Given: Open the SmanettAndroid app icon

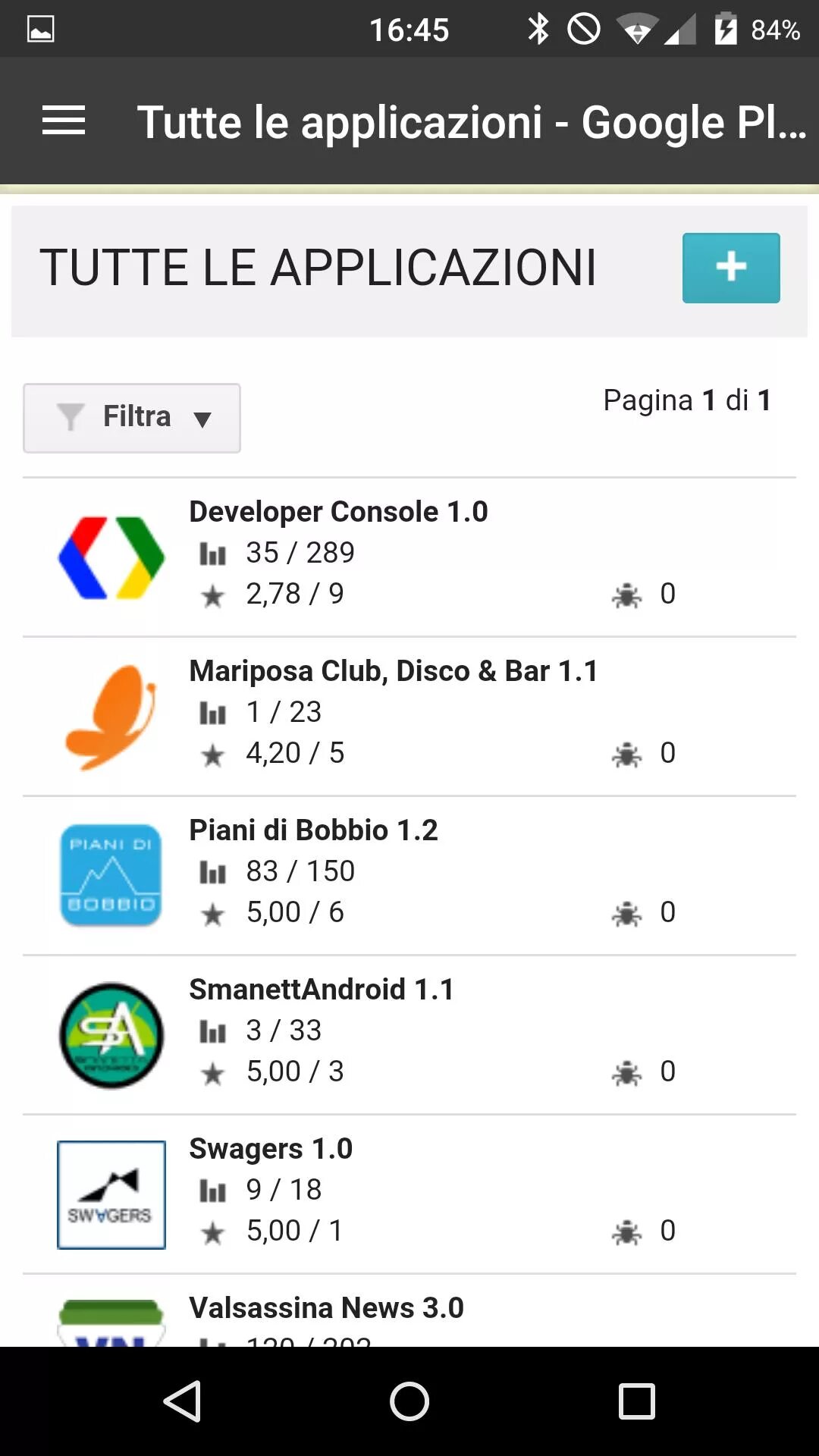Looking at the screenshot, I should point(111,1035).
